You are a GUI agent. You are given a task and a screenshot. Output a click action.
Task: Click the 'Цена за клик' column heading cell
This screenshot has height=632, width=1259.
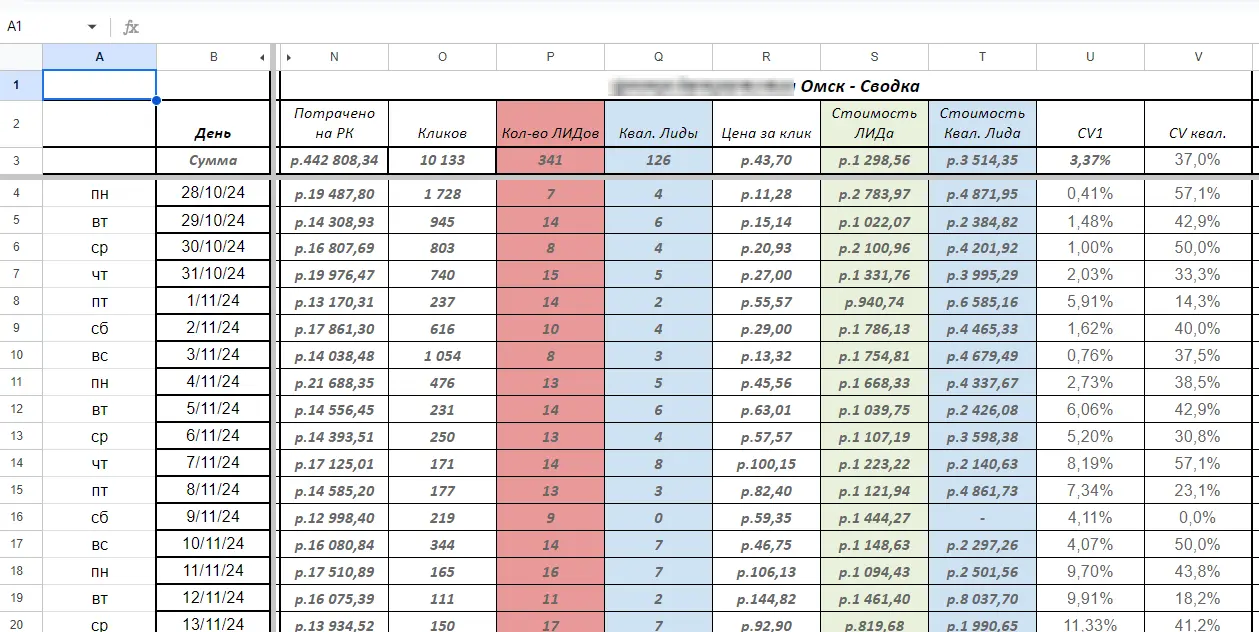766,132
